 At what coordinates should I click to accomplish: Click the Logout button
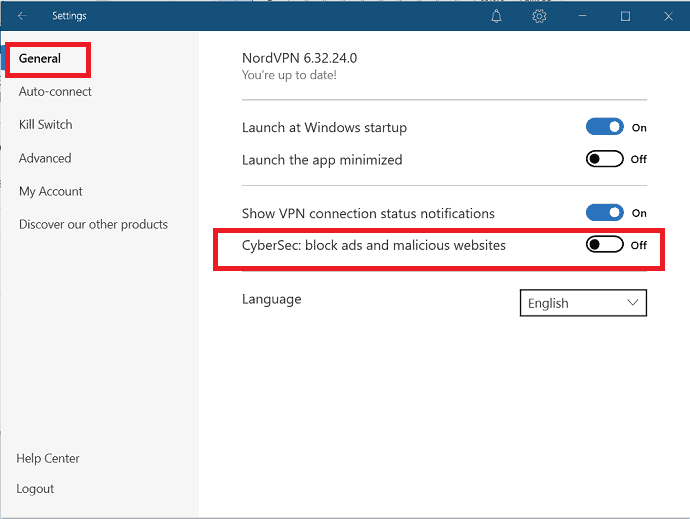(35, 489)
